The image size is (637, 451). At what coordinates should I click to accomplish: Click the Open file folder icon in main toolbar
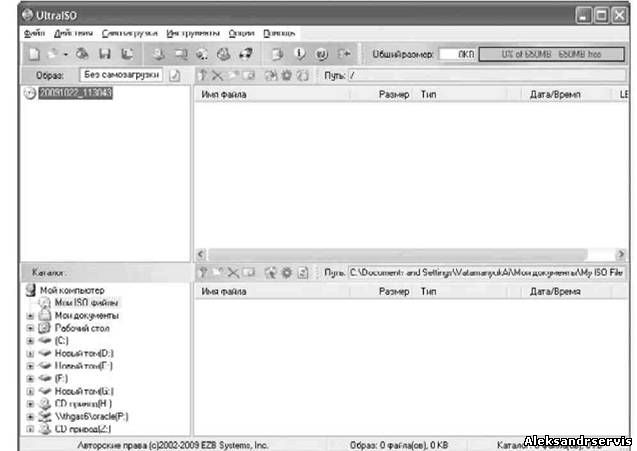(53, 54)
